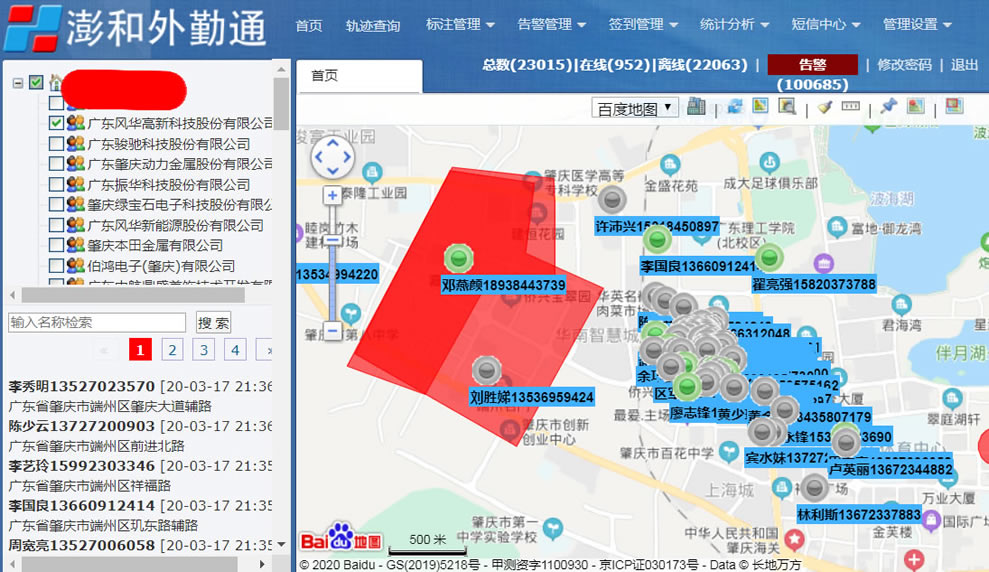Click the blue pushpin marker tool
Viewport: 989px width, 572px height.
coord(889,106)
